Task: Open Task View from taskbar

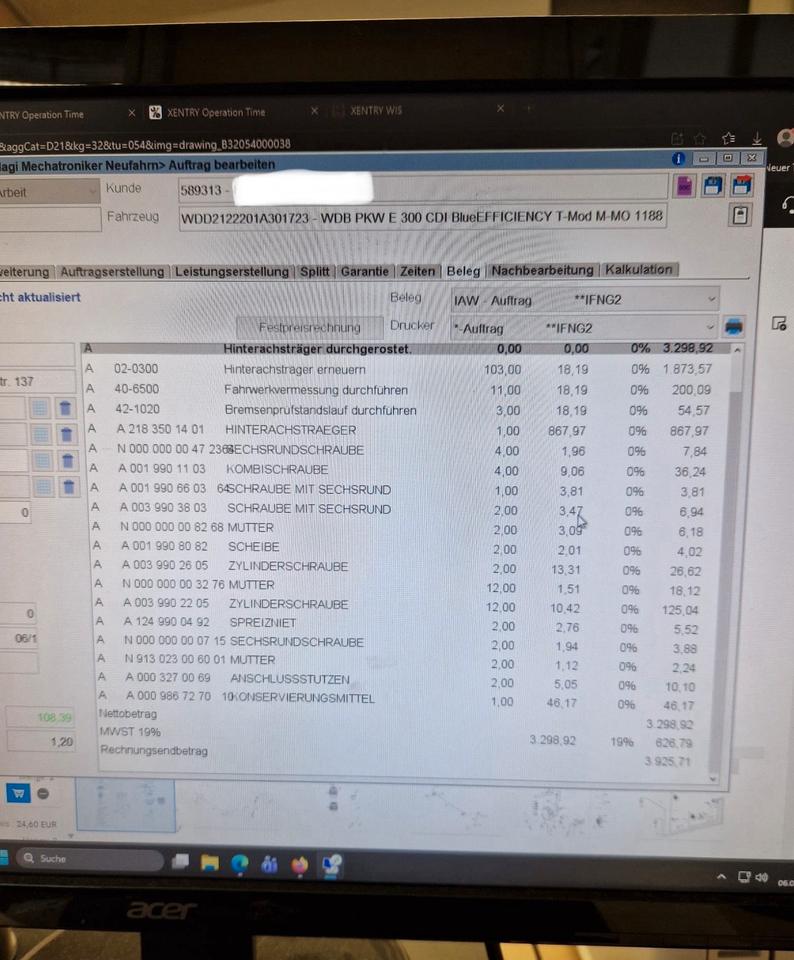Action: pyautogui.click(x=181, y=861)
